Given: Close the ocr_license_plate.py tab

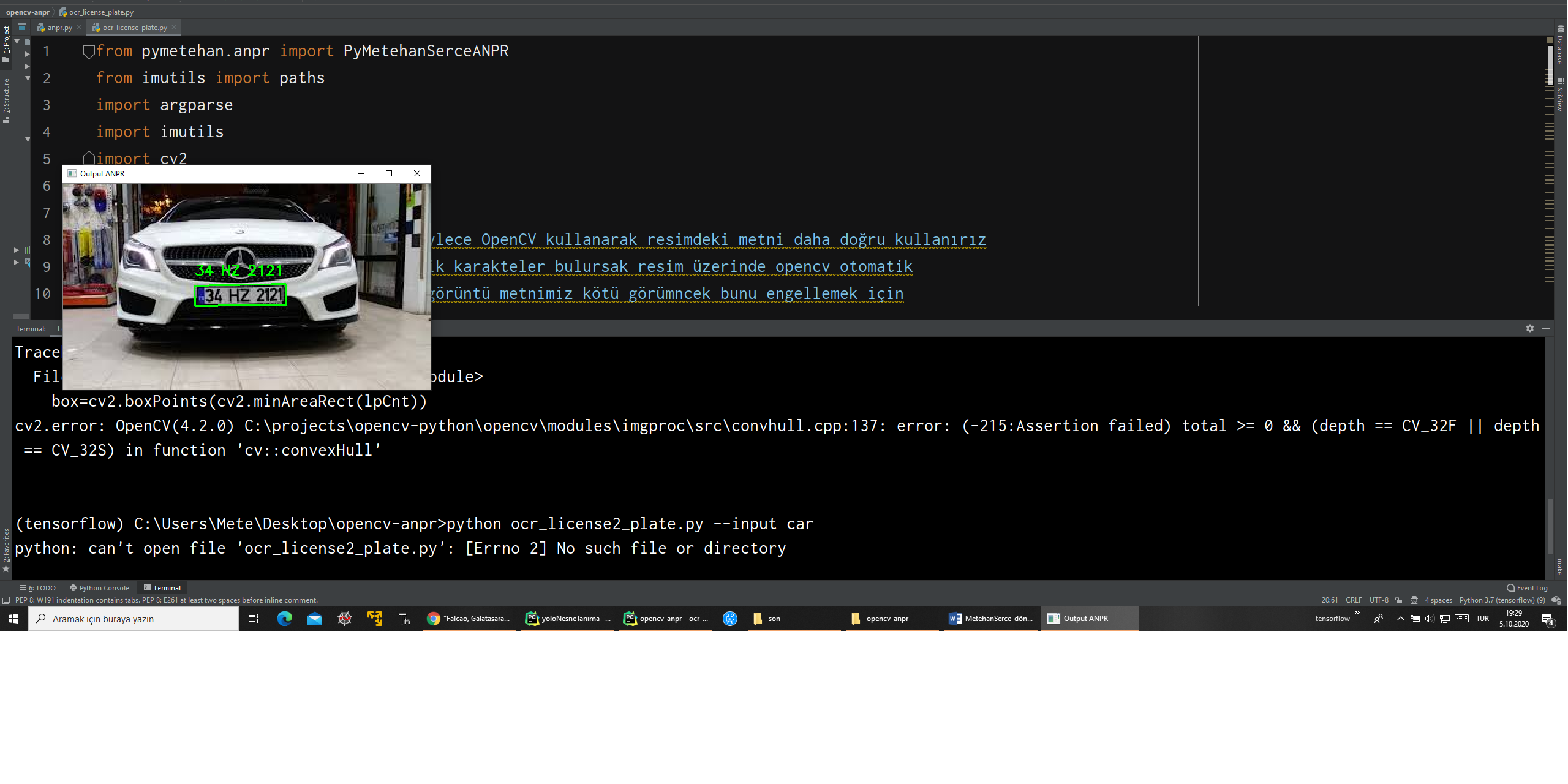Looking at the screenshot, I should pyautogui.click(x=174, y=27).
